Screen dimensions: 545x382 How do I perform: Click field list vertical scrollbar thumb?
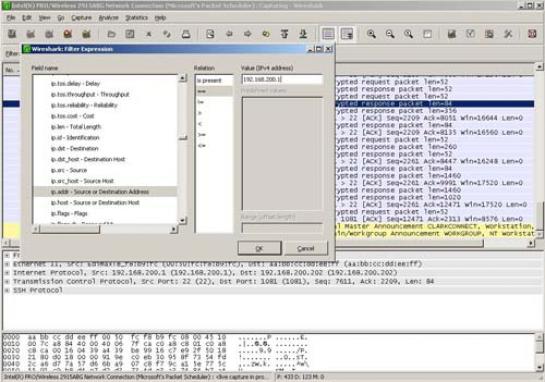[183, 138]
